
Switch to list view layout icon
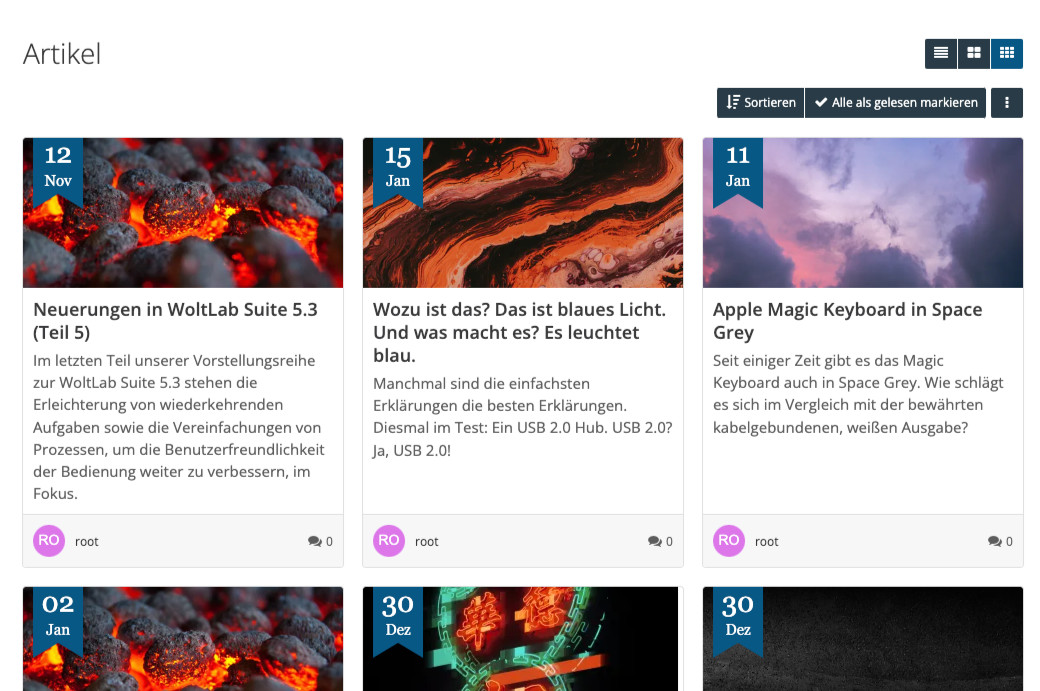click(x=941, y=53)
